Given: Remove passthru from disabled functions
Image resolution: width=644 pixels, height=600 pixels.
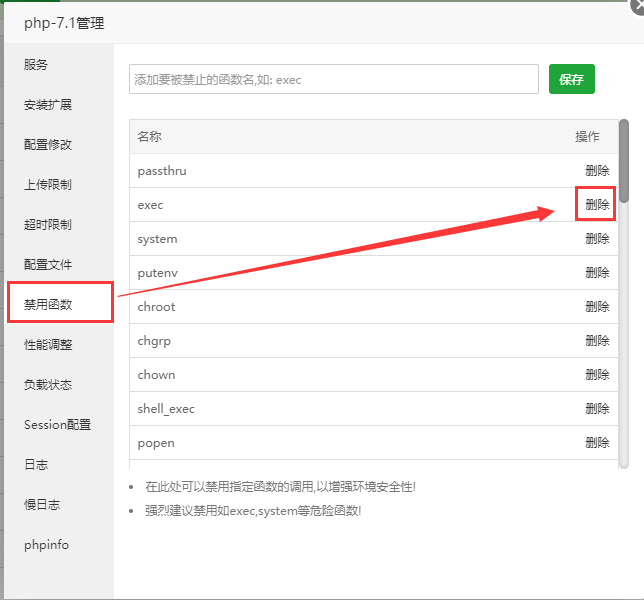Looking at the screenshot, I should 597,171.
